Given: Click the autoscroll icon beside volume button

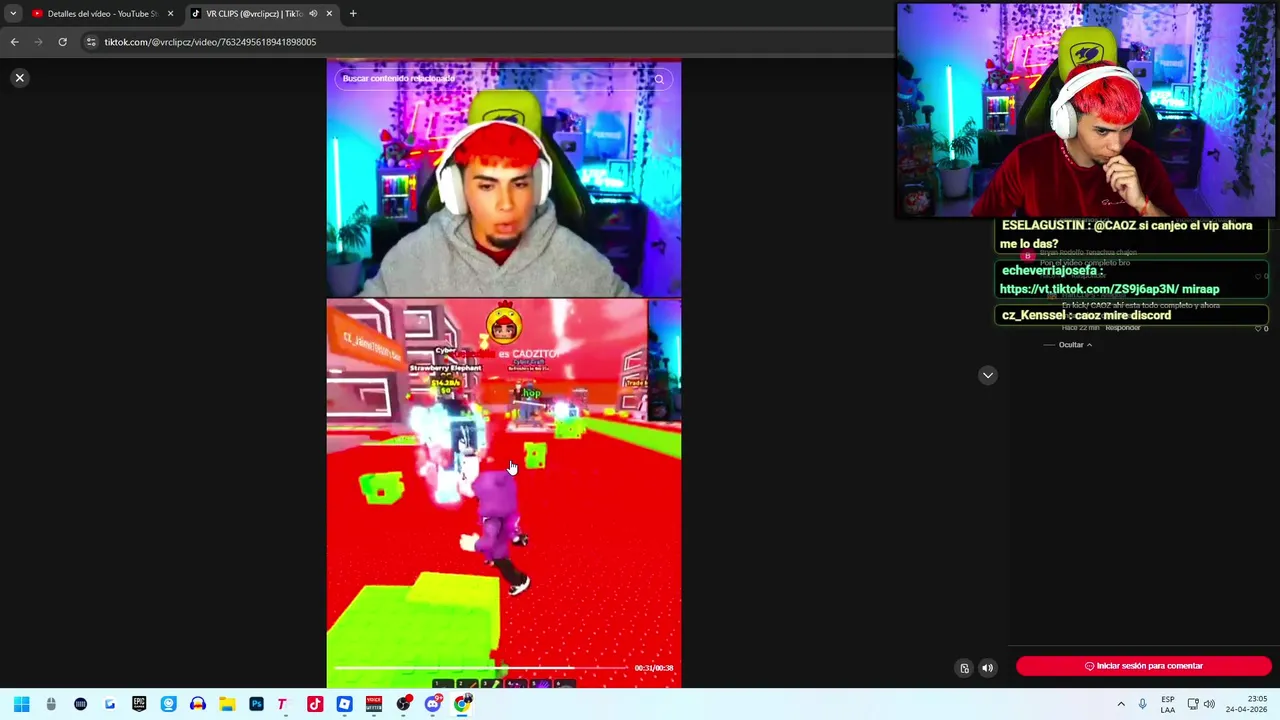Looking at the screenshot, I should click(x=964, y=668).
